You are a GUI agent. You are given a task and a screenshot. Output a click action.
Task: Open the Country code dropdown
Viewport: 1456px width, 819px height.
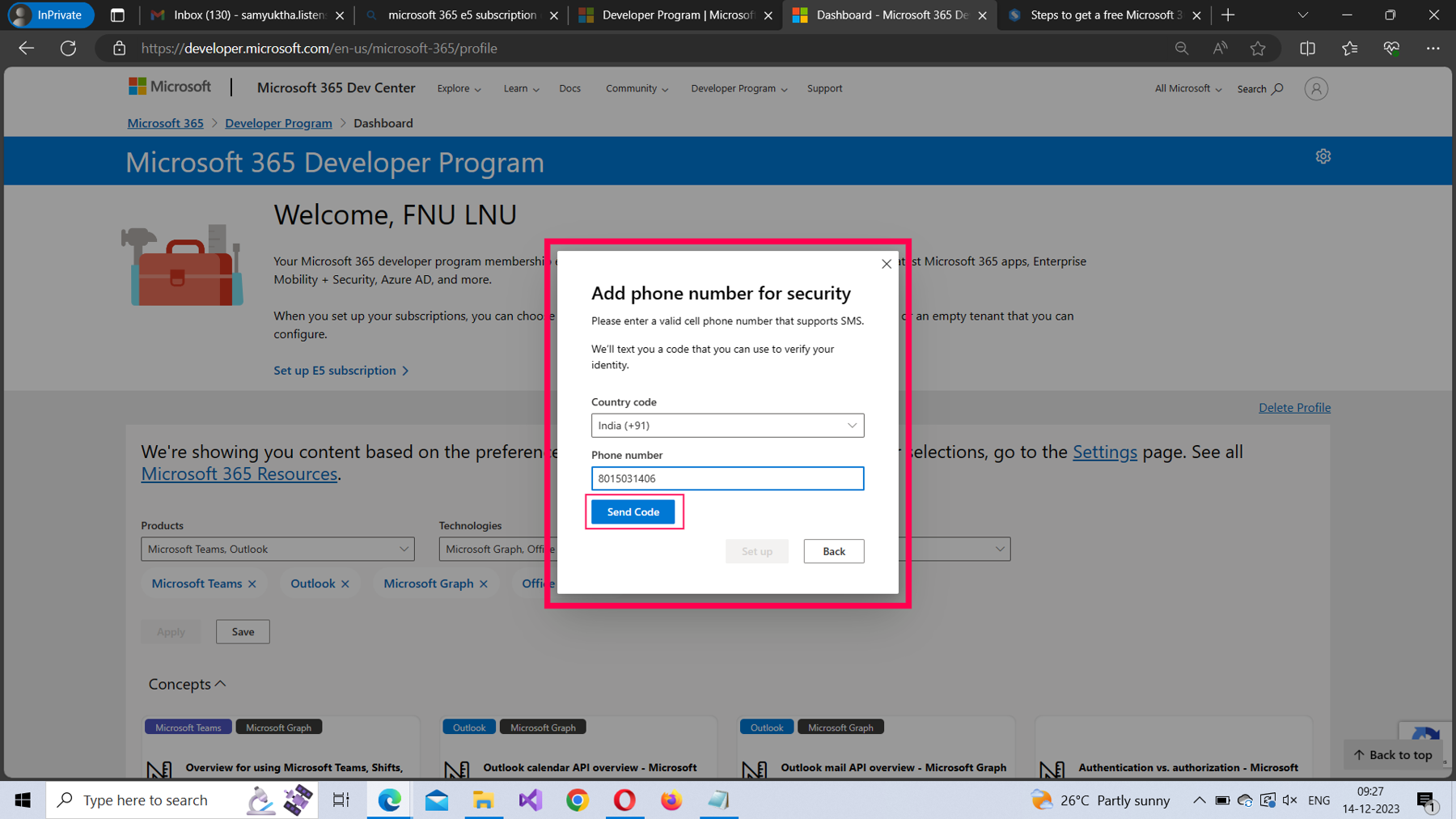pyautogui.click(x=727, y=426)
